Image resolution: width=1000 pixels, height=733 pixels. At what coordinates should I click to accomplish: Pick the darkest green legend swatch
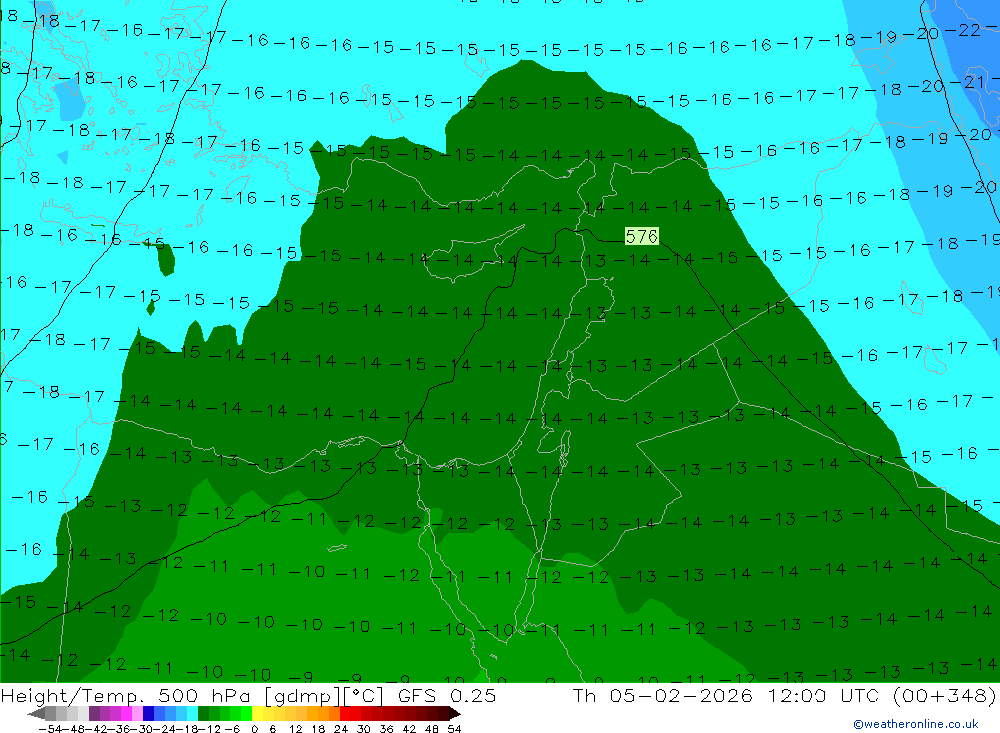coord(203,714)
